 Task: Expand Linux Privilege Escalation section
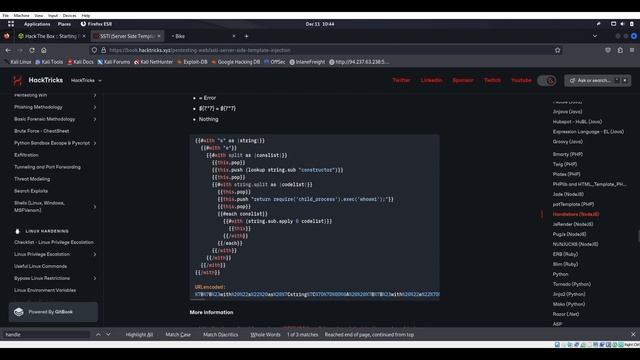pos(95,254)
